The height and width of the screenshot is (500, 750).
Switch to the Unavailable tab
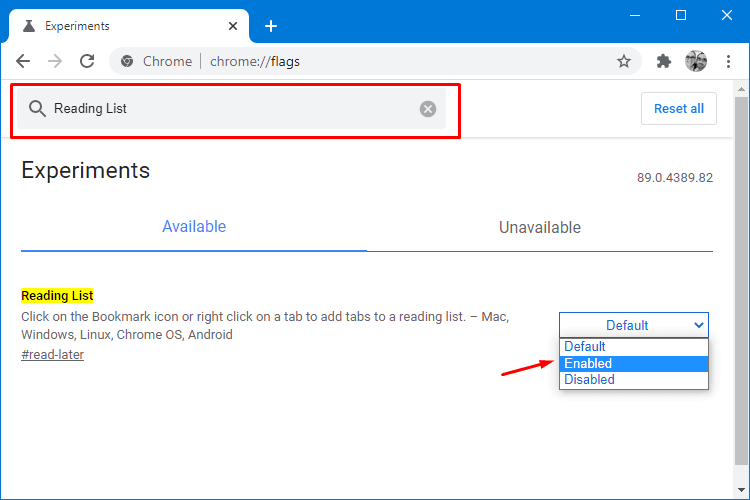[x=540, y=227]
